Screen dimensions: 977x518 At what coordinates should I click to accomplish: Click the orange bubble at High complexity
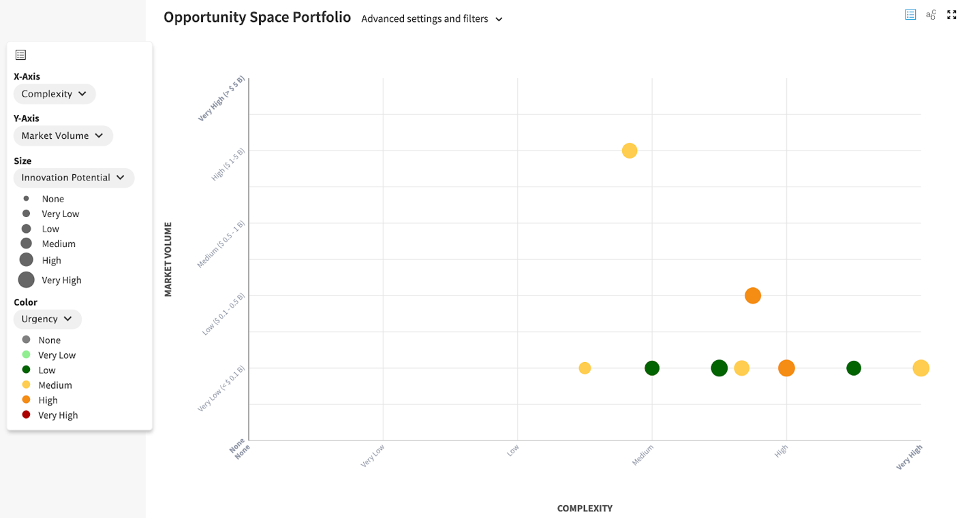[786, 368]
